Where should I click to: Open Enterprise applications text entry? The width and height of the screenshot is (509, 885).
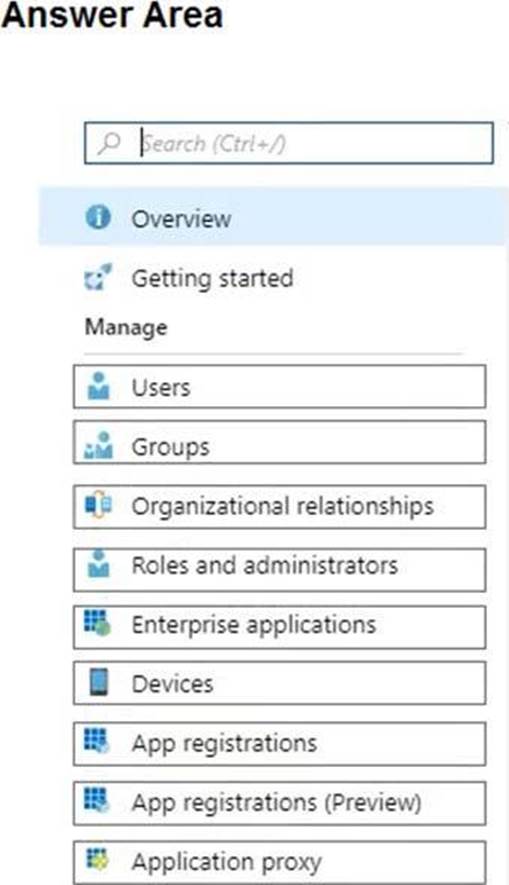pyautogui.click(x=253, y=625)
